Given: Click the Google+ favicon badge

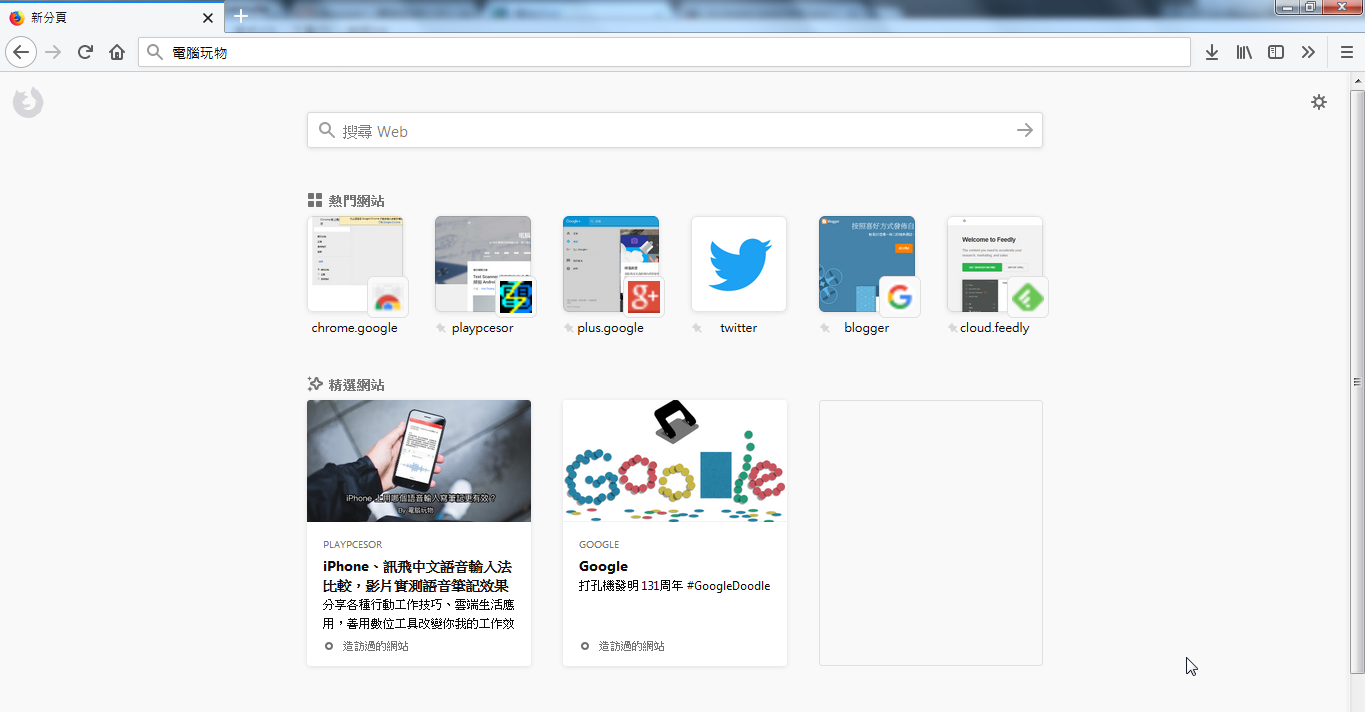Looking at the screenshot, I should coord(644,297).
